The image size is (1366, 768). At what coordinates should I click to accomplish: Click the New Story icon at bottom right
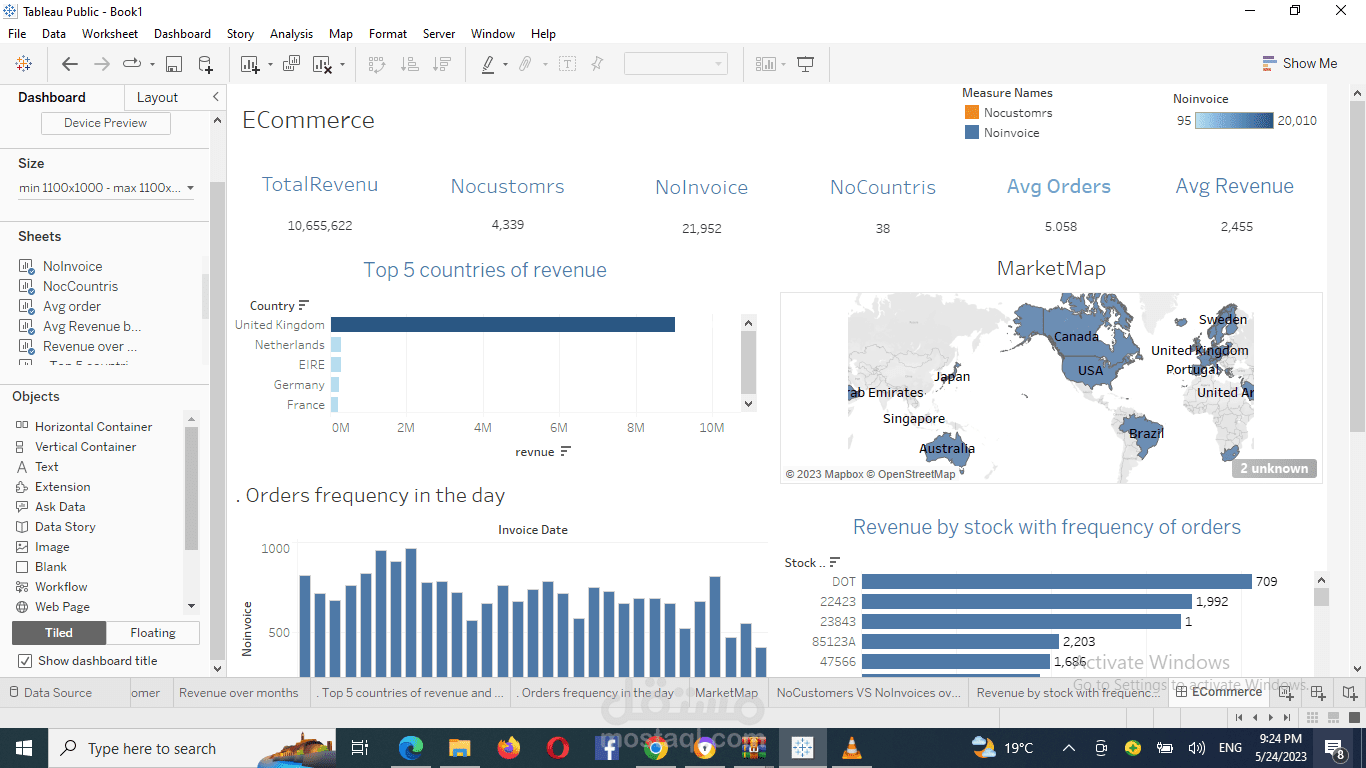pos(1348,692)
